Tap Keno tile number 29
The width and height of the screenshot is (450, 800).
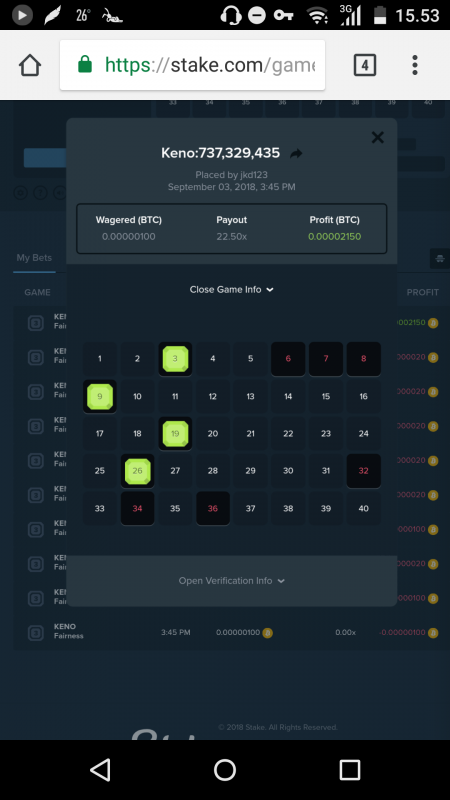[251, 471]
